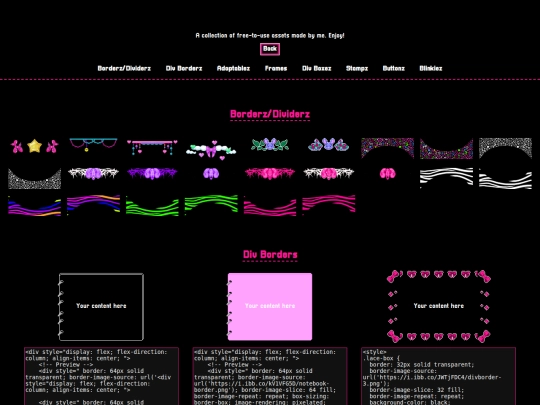
Task: Select the standalone purple bow
Action: tap(211, 173)
